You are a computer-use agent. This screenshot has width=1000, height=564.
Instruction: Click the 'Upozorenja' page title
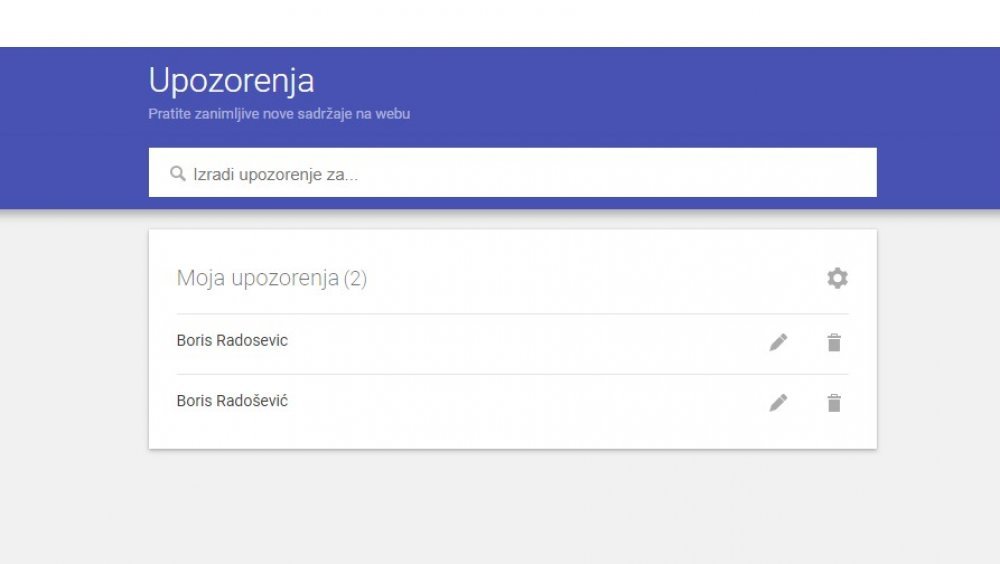pyautogui.click(x=232, y=81)
